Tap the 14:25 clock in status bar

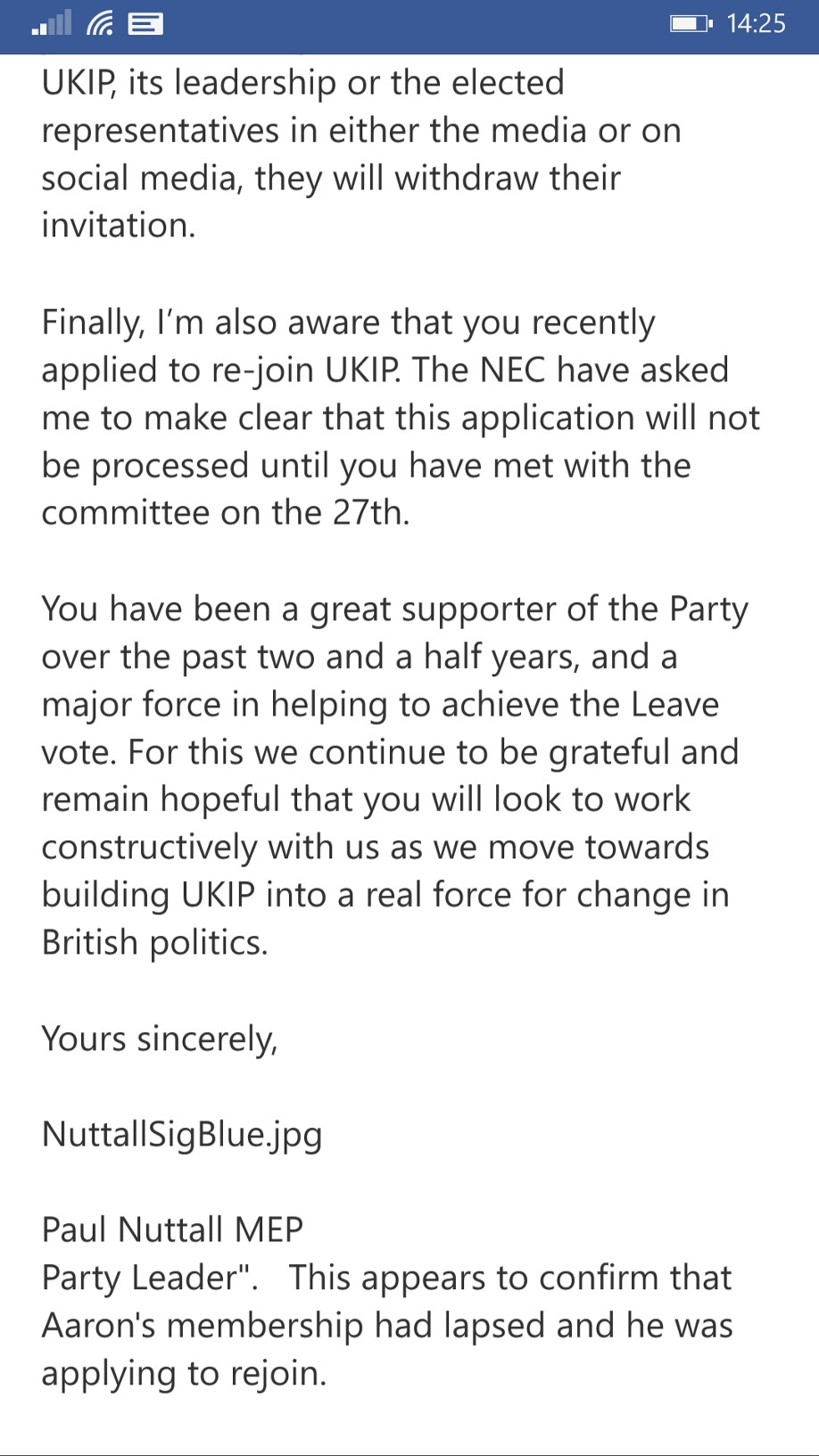(756, 23)
